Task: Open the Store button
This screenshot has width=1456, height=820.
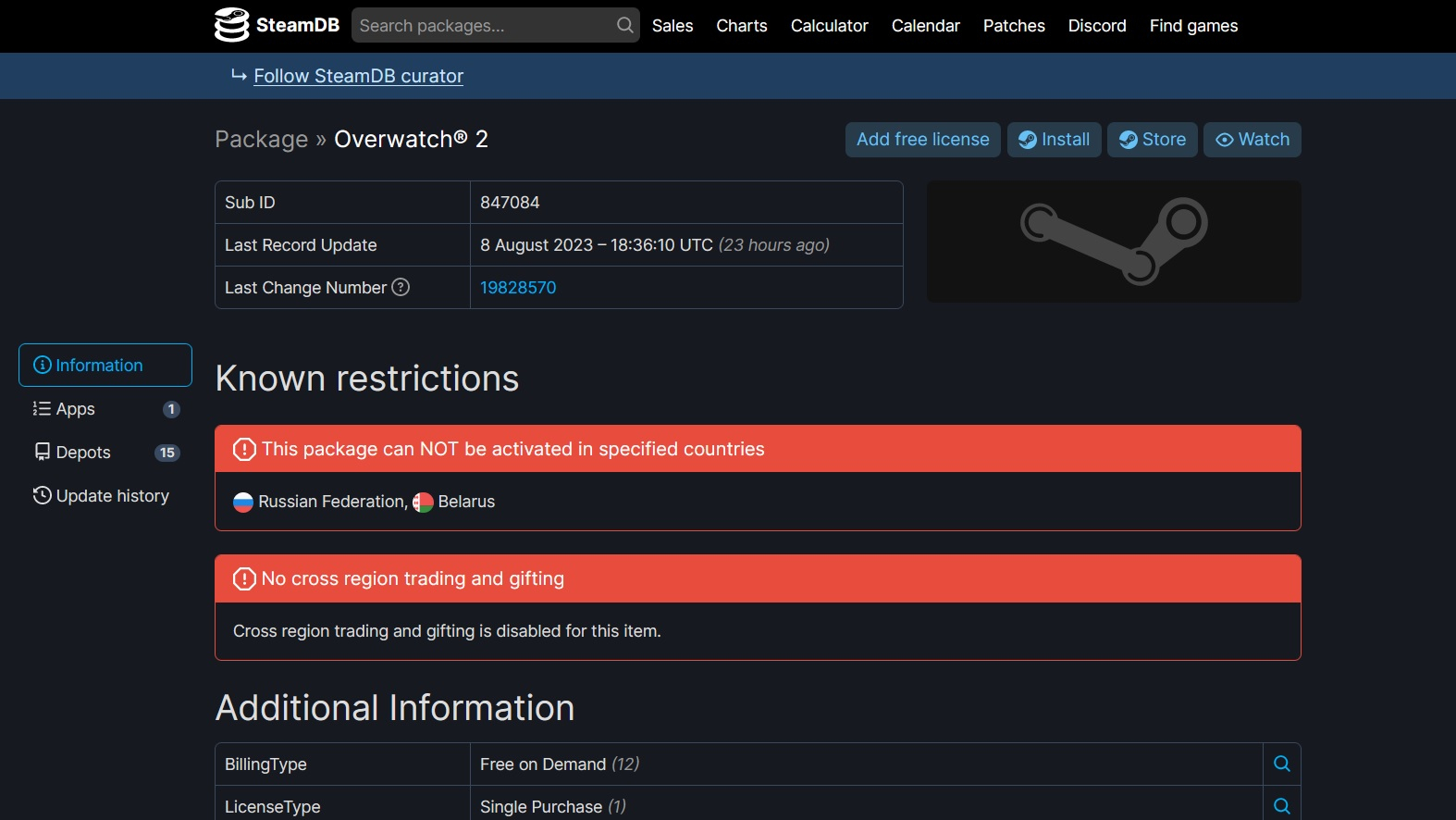Action: pos(1153,140)
